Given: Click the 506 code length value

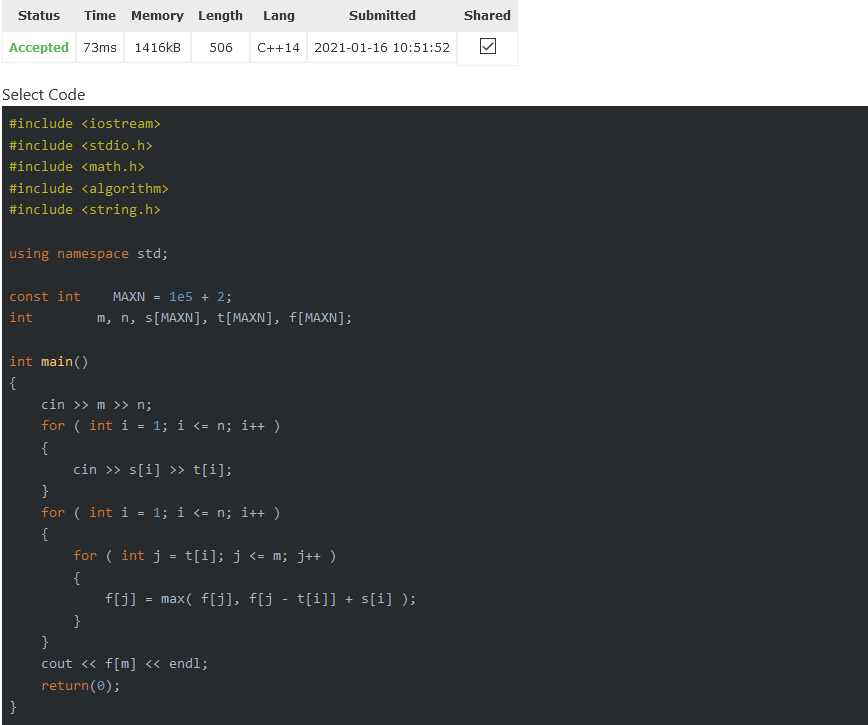Looking at the screenshot, I should (x=220, y=47).
